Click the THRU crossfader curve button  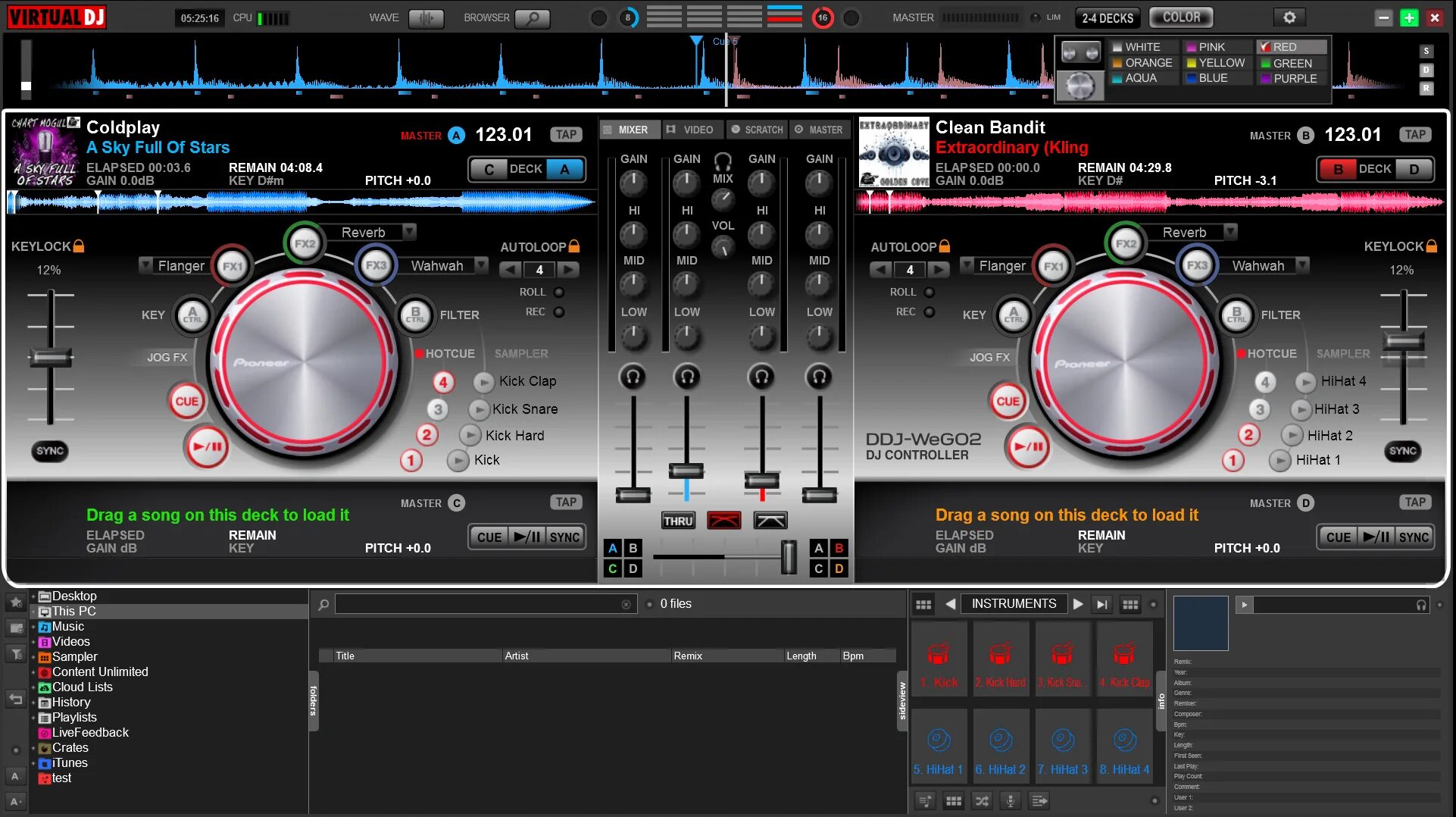[x=678, y=521]
